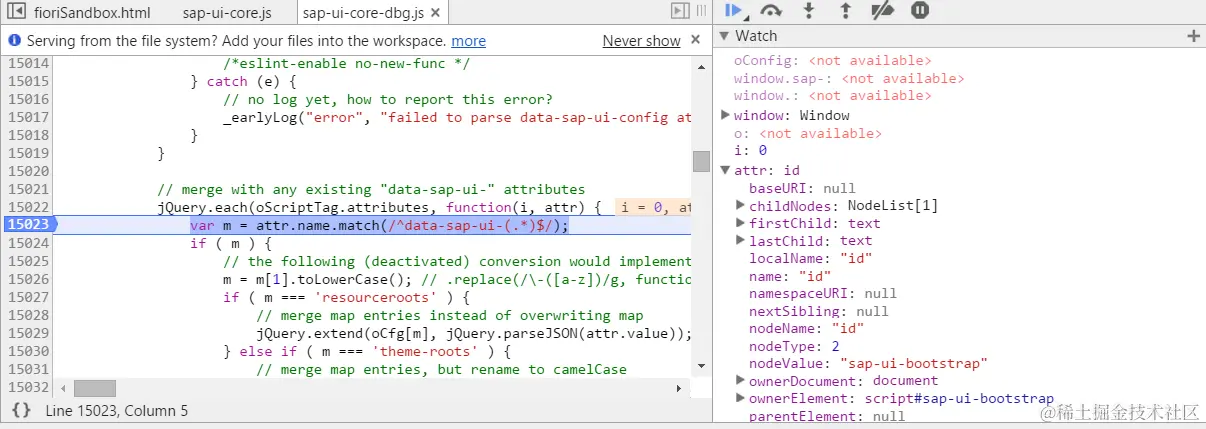
Task: Click 'Never show' in info bar
Action: point(641,41)
